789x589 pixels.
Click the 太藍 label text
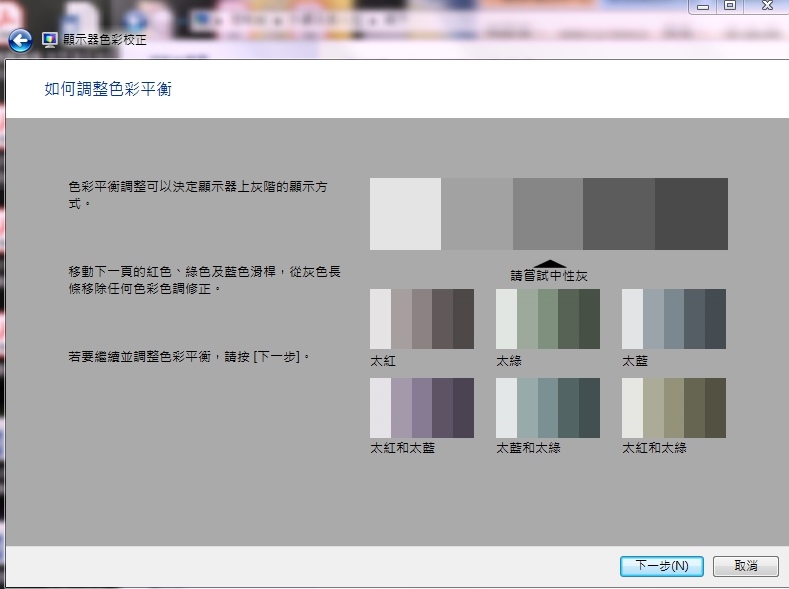coord(635,361)
